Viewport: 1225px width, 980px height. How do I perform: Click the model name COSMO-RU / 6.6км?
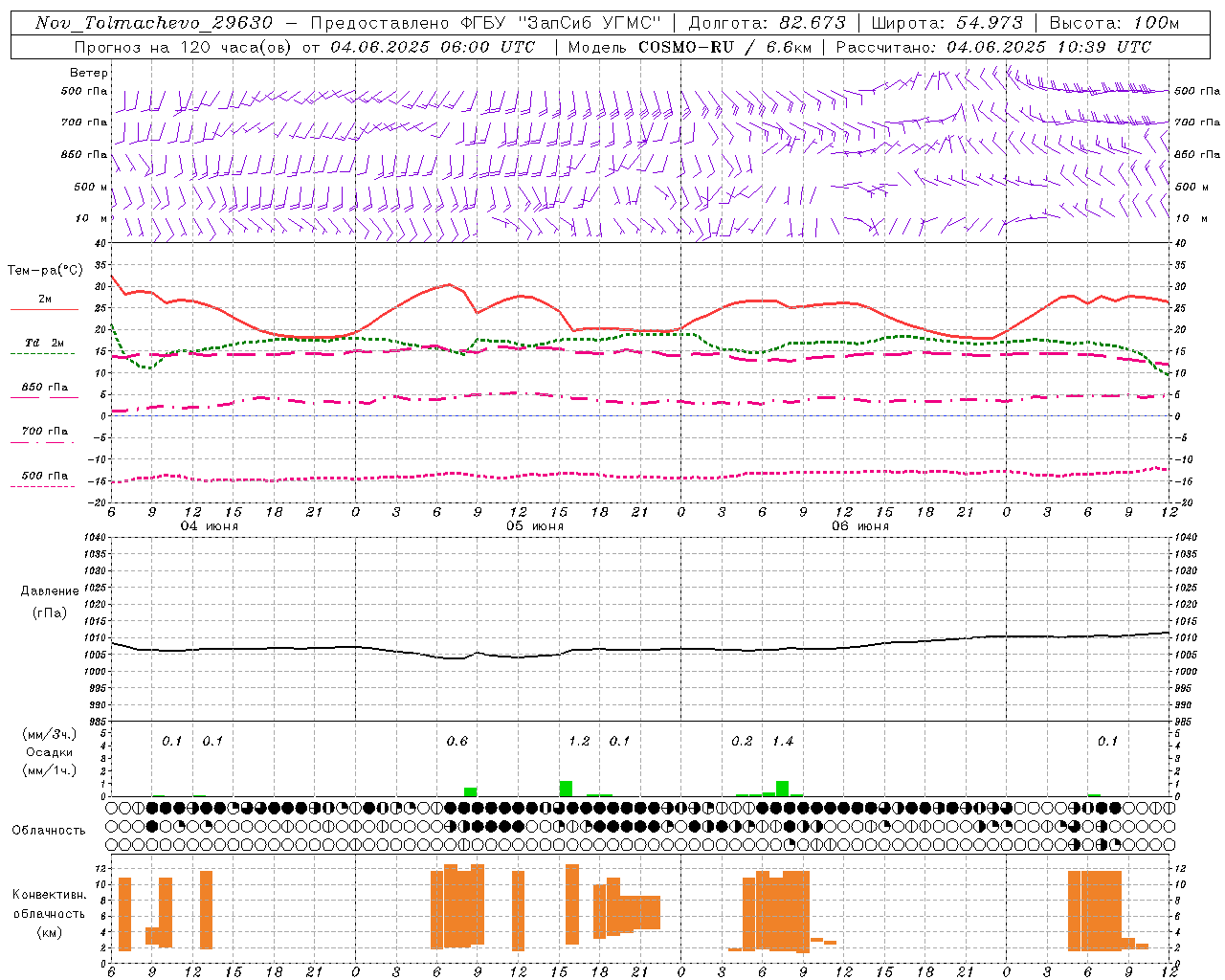[723, 47]
